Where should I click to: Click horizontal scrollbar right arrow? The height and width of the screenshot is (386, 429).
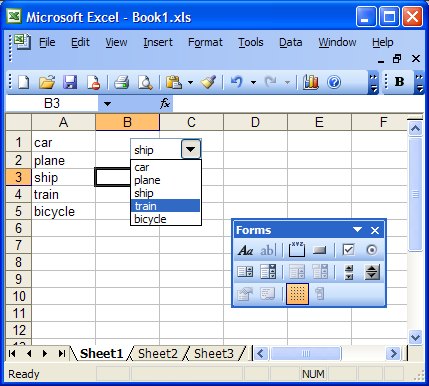pos(393,353)
